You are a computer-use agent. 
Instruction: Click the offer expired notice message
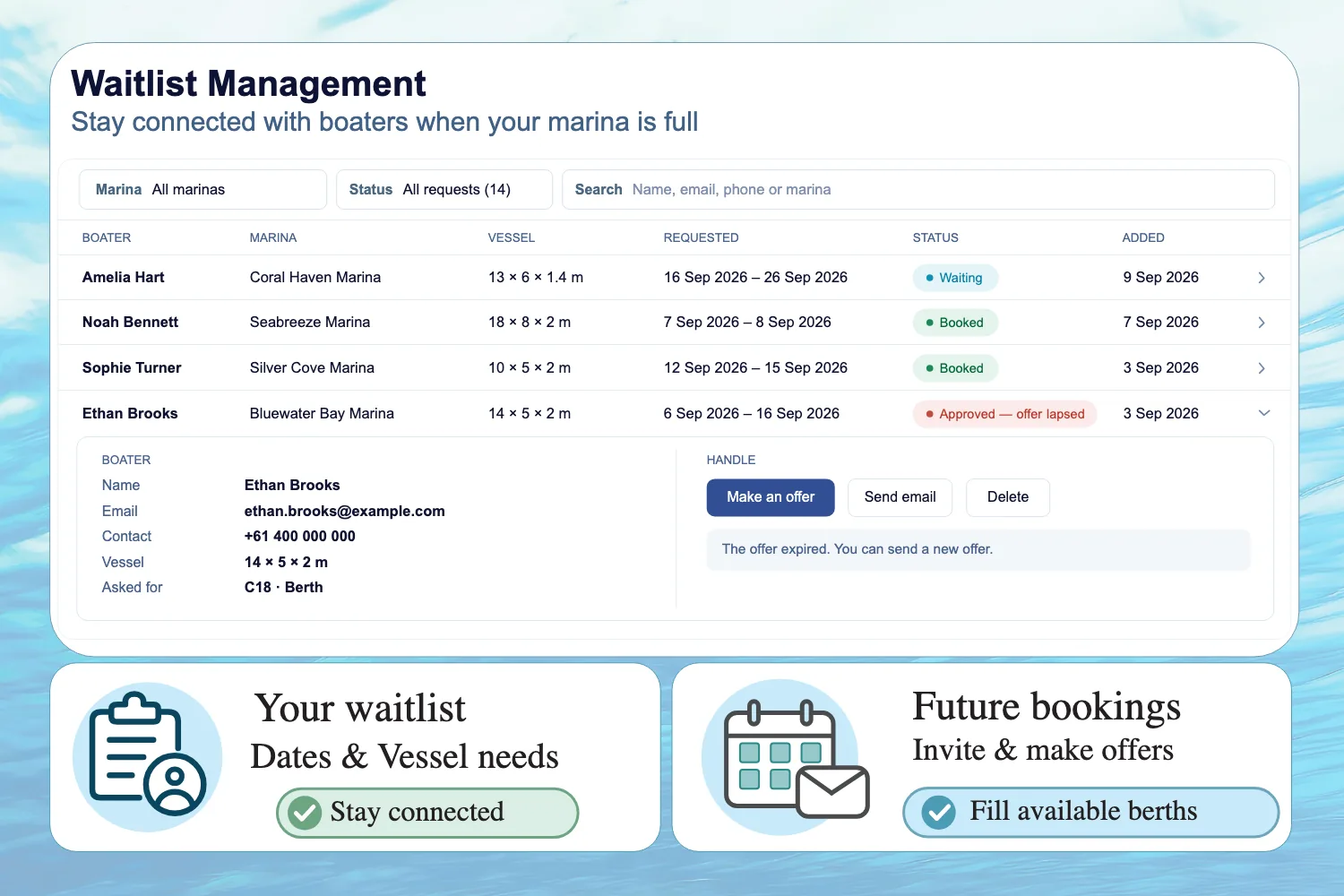pyautogui.click(x=978, y=550)
